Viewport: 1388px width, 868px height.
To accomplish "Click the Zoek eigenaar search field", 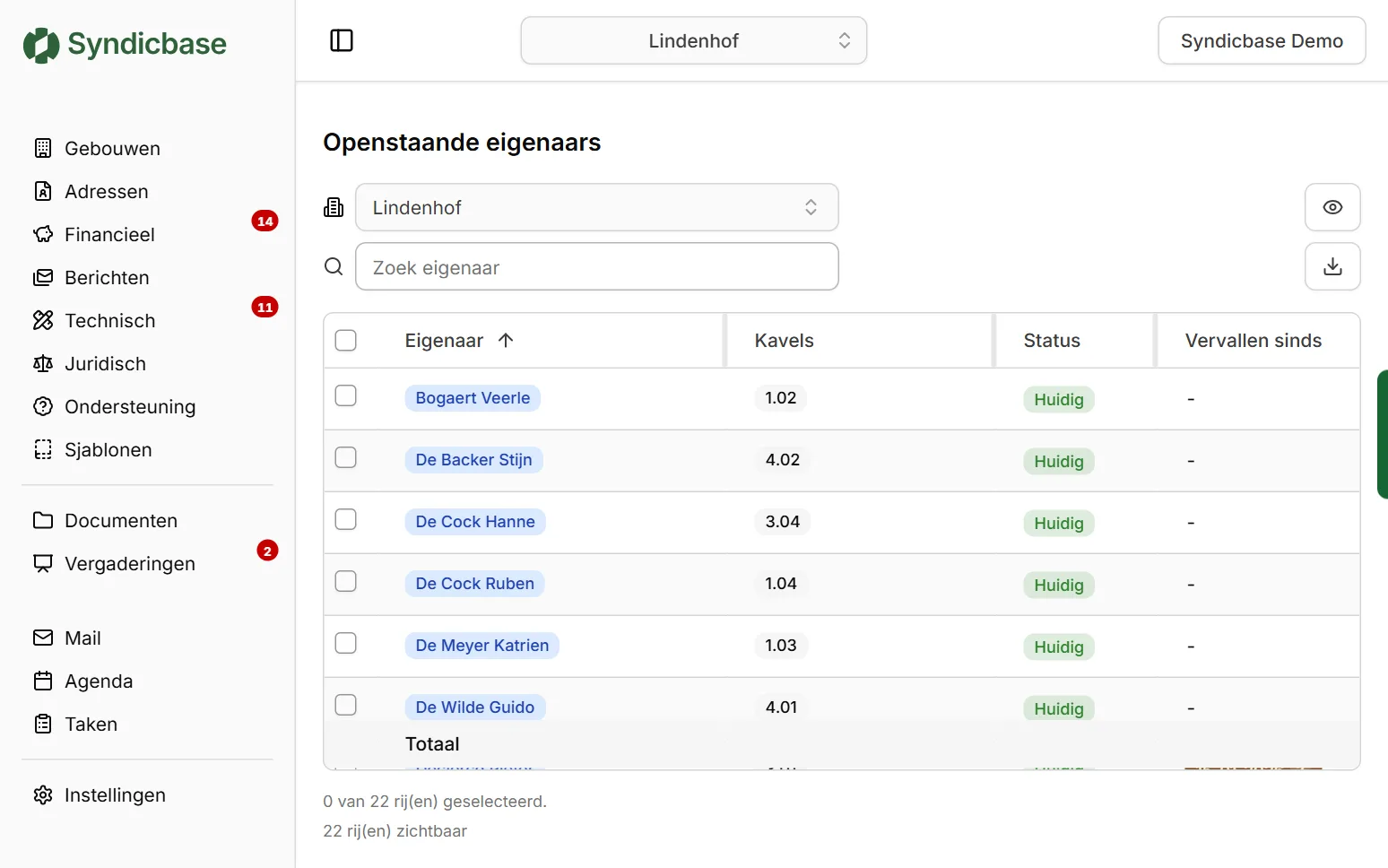I will [x=597, y=266].
